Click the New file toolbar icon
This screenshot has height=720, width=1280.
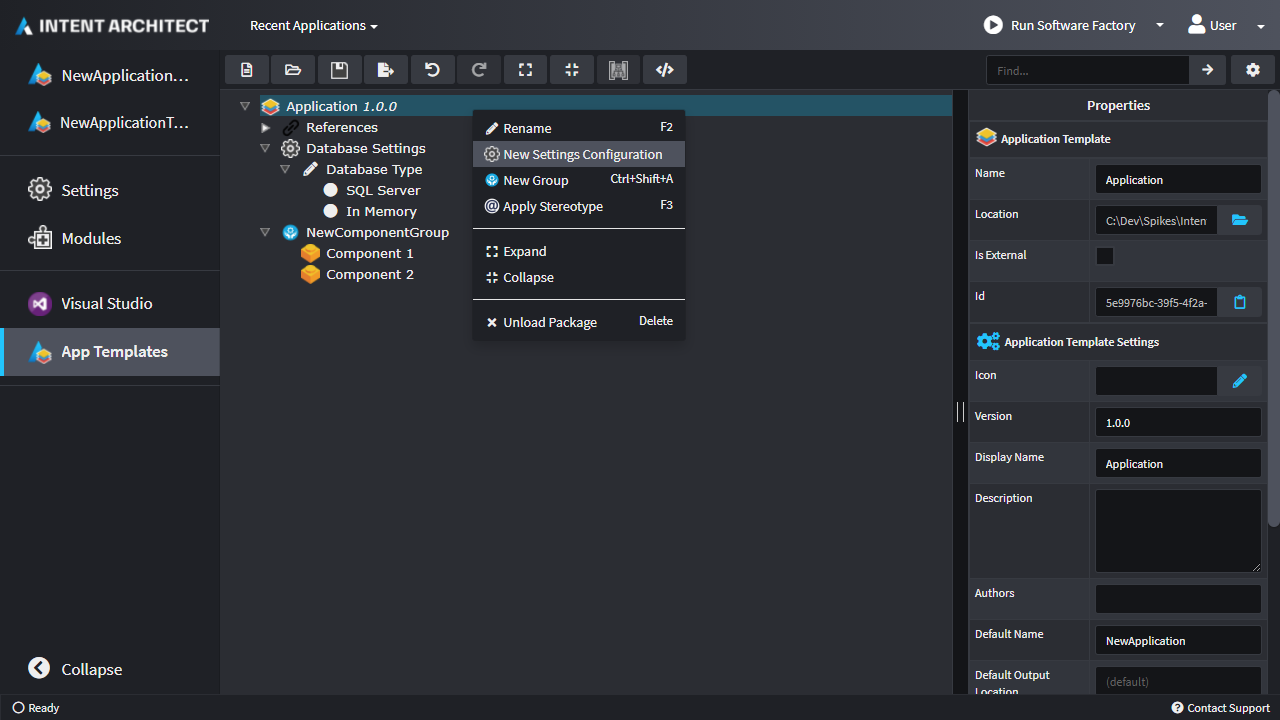[x=247, y=70]
